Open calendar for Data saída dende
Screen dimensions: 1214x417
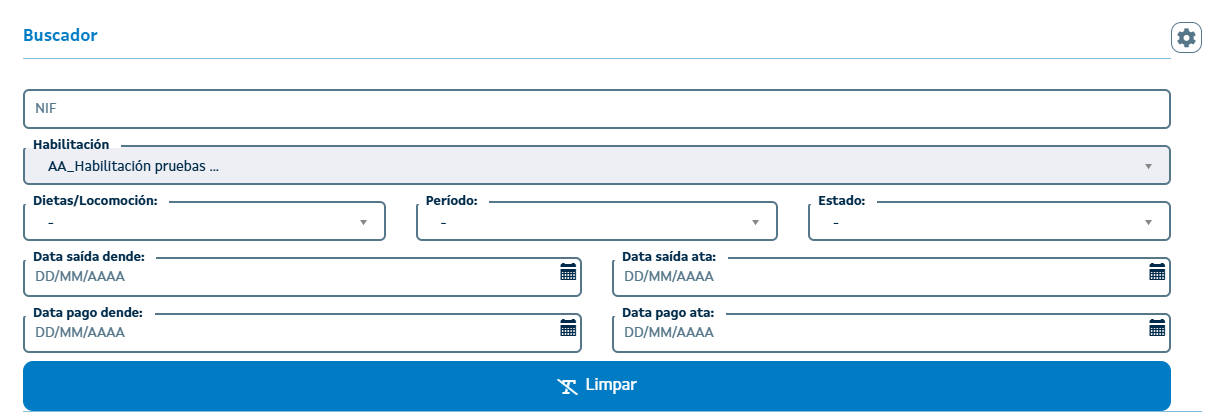coord(568,272)
